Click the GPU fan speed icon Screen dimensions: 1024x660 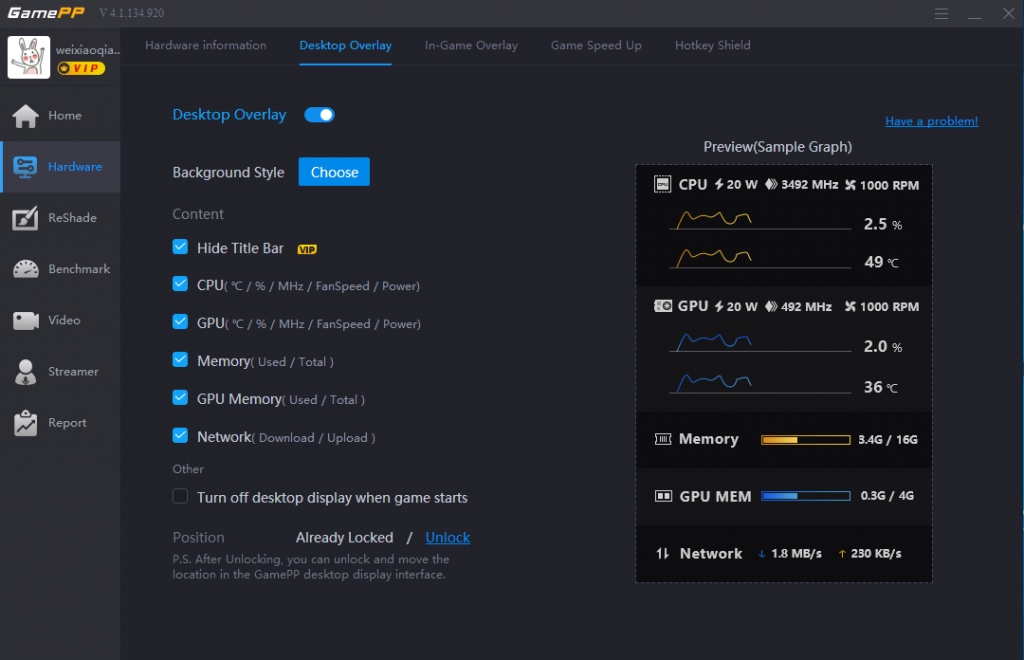point(850,307)
